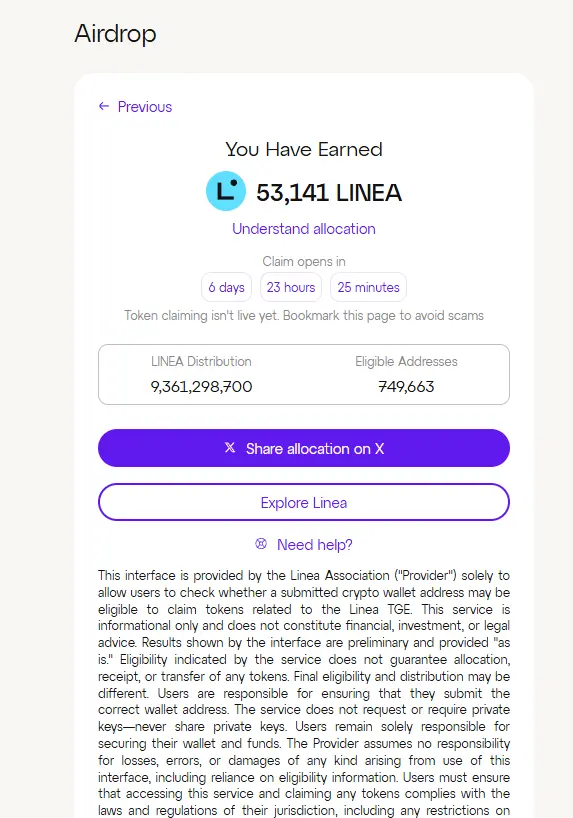This screenshot has width=573, height=818.
Task: Click the 25 minutes countdown chip
Action: (x=368, y=287)
